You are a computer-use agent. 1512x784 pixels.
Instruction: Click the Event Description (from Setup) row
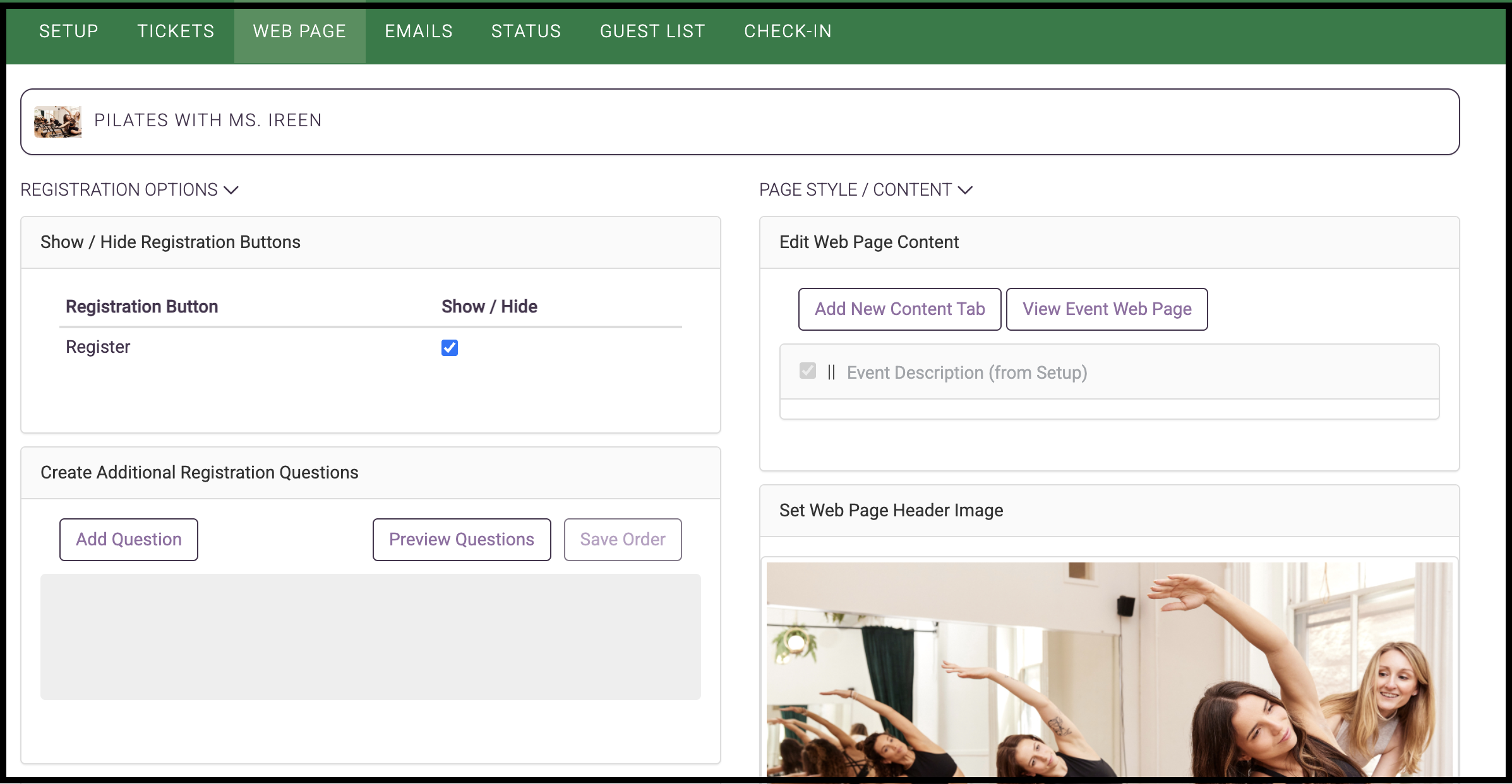click(x=1109, y=372)
